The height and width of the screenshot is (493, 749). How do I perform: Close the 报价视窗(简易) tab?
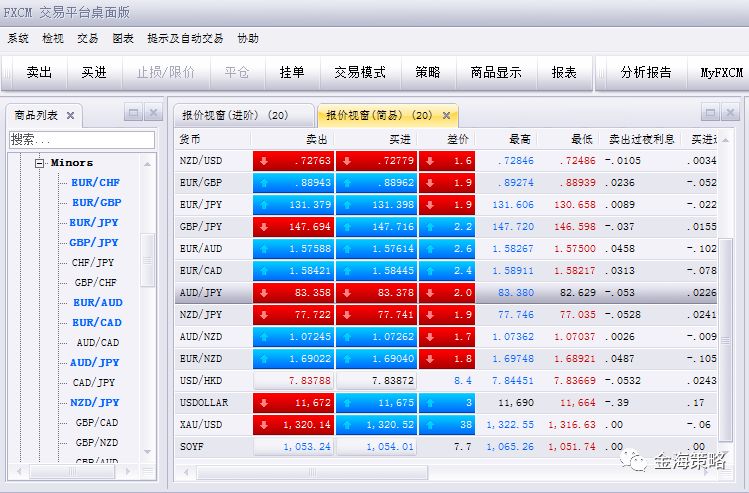449,115
